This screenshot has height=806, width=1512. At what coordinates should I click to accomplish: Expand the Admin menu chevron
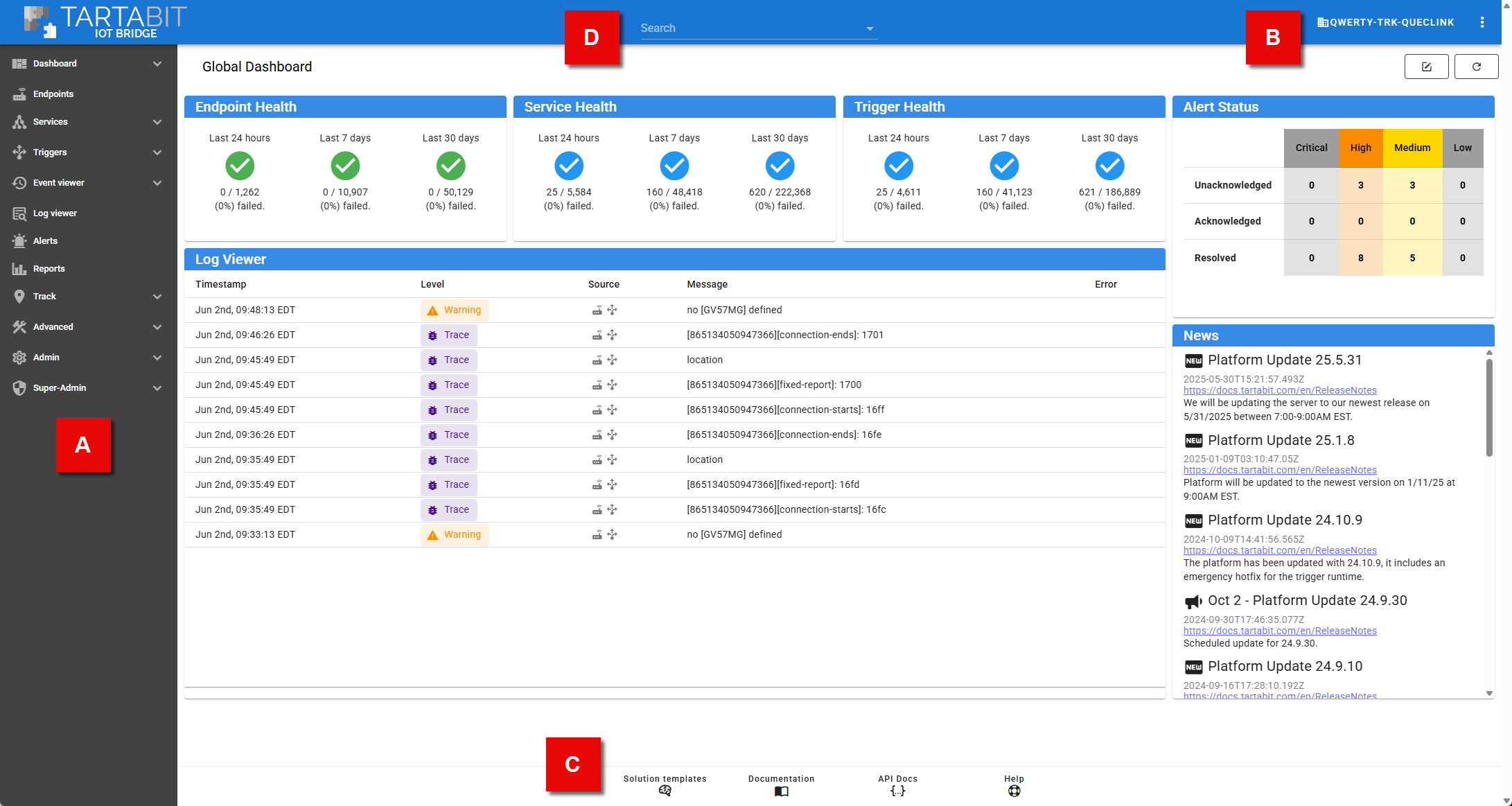(x=157, y=358)
